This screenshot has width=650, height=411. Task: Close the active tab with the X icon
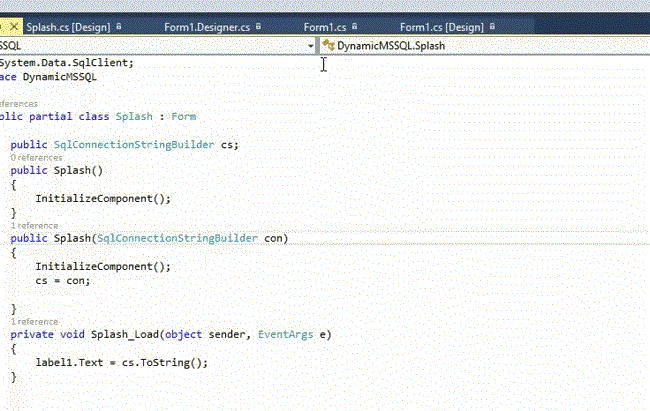pos(14,27)
